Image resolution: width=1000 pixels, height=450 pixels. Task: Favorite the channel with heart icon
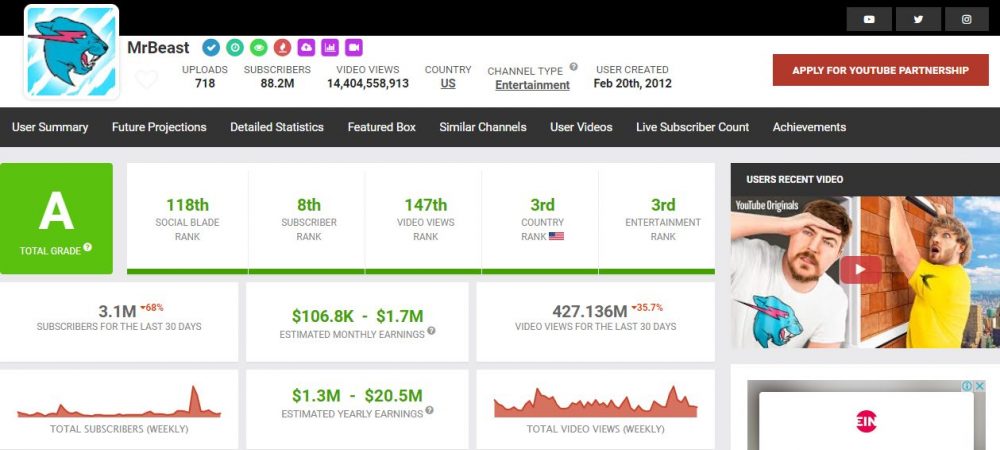(146, 80)
